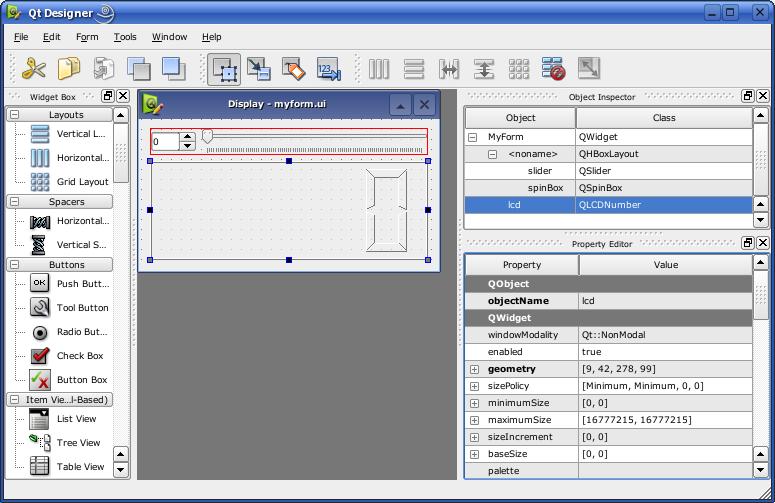
Task: Click the enabled property value true
Action: pyautogui.click(x=665, y=352)
